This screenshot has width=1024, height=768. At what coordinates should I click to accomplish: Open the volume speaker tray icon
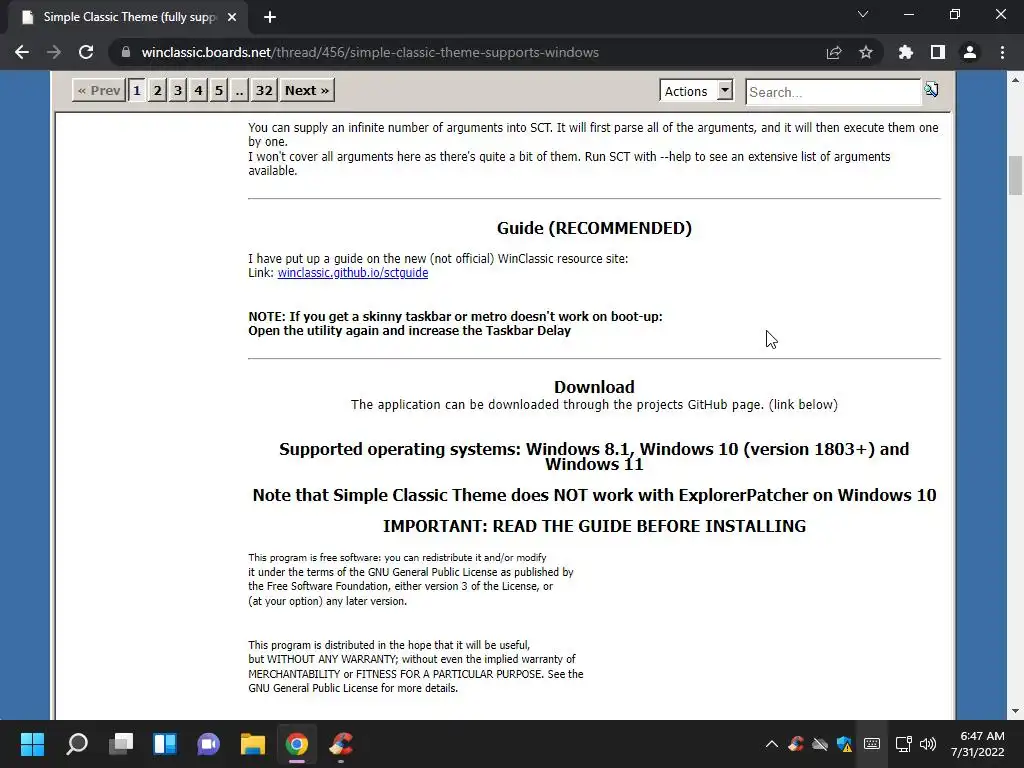coord(927,744)
